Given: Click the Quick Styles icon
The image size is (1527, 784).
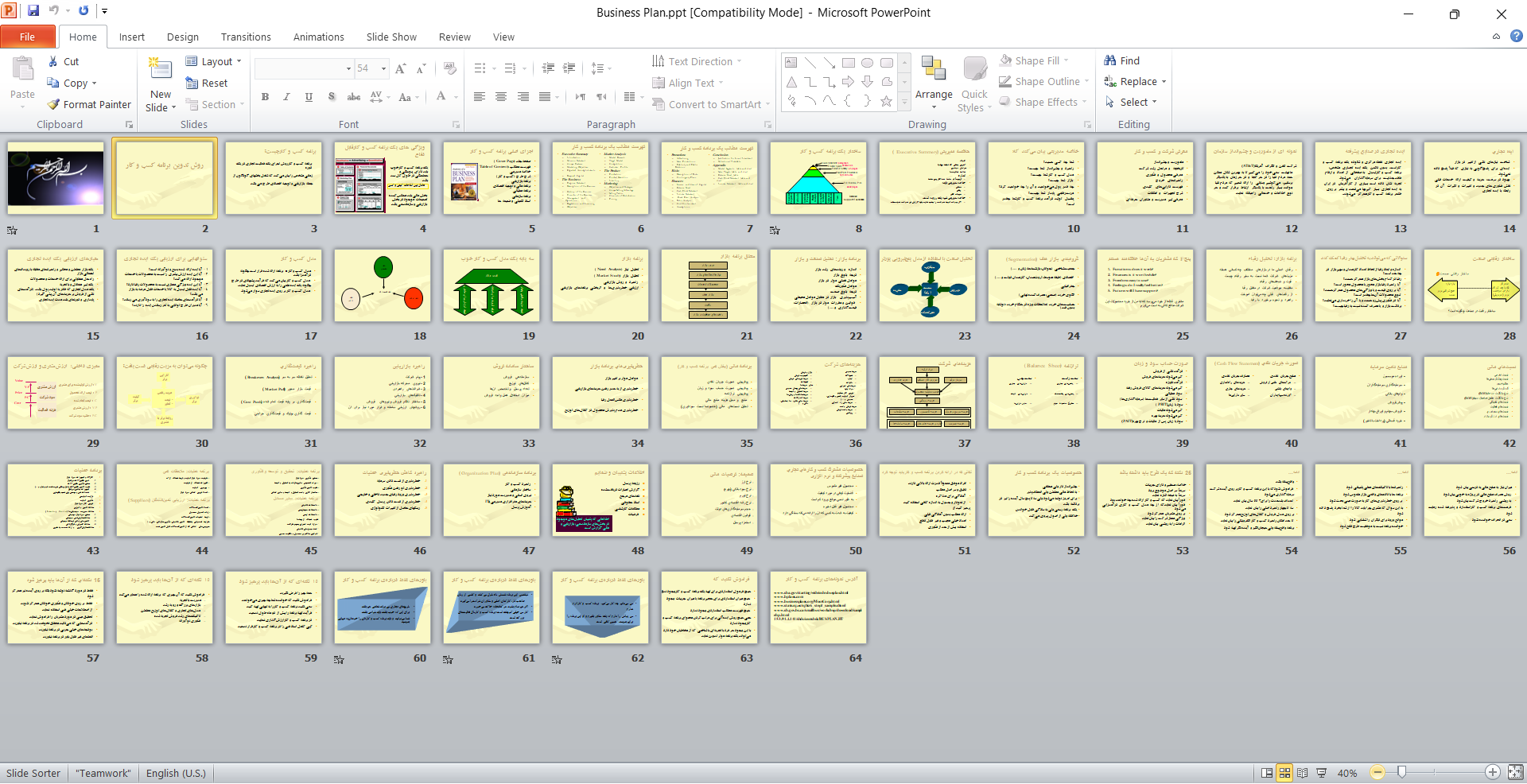Looking at the screenshot, I should [x=974, y=69].
